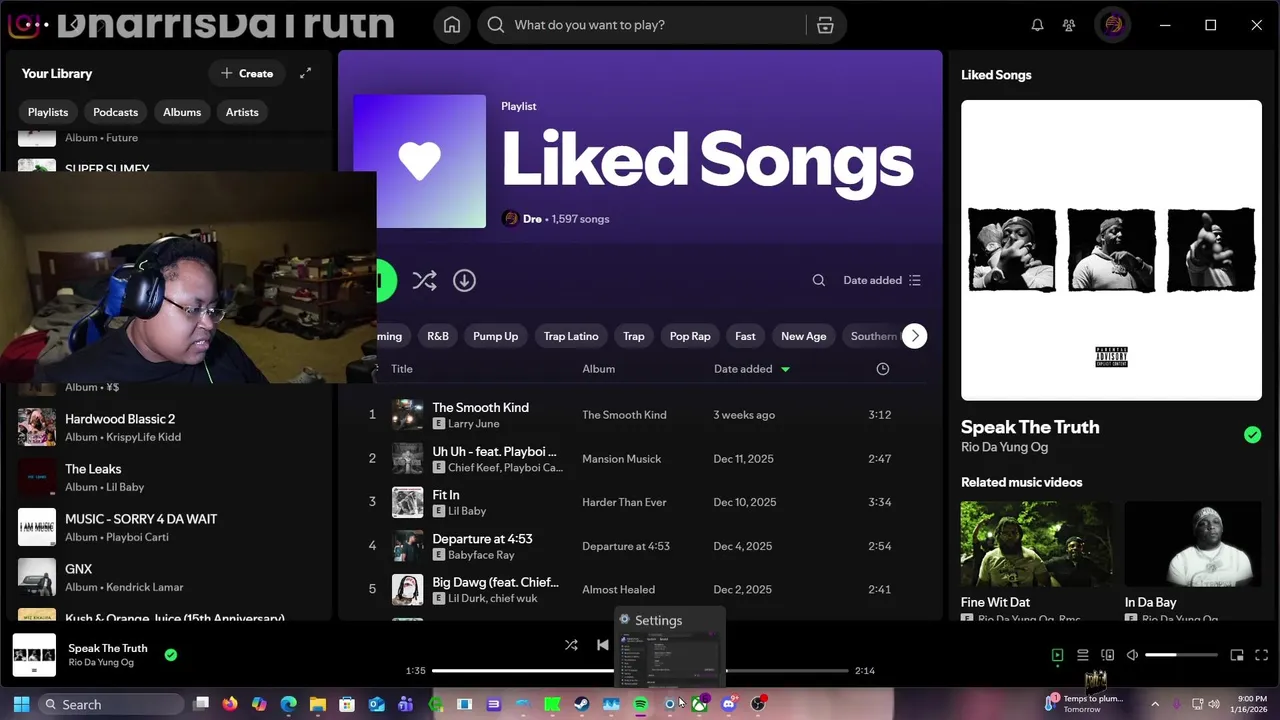The height and width of the screenshot is (720, 1280).
Task: Toggle liked checkmark beside Speak The Truth panel title
Action: pyautogui.click(x=1252, y=435)
